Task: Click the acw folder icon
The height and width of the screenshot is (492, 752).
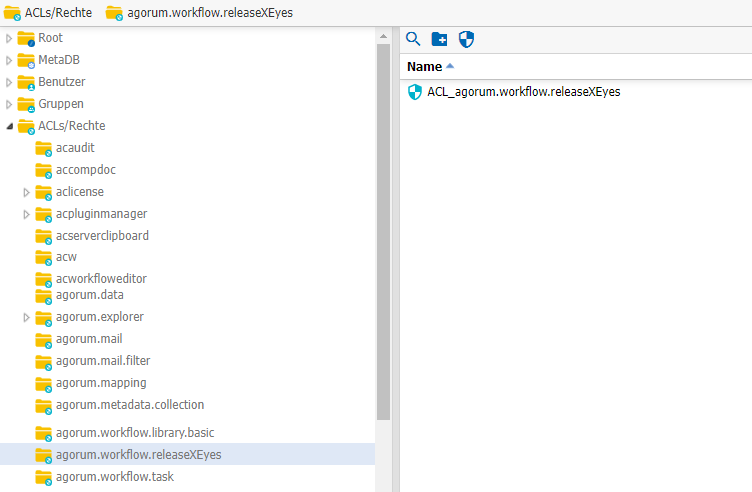Action: (44, 258)
